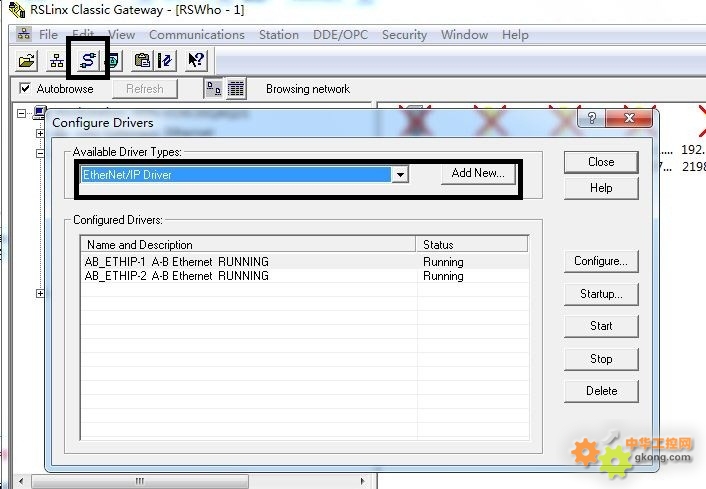Screen dimensions: 706x489
Task: Switch to large icons view
Action: (213, 89)
